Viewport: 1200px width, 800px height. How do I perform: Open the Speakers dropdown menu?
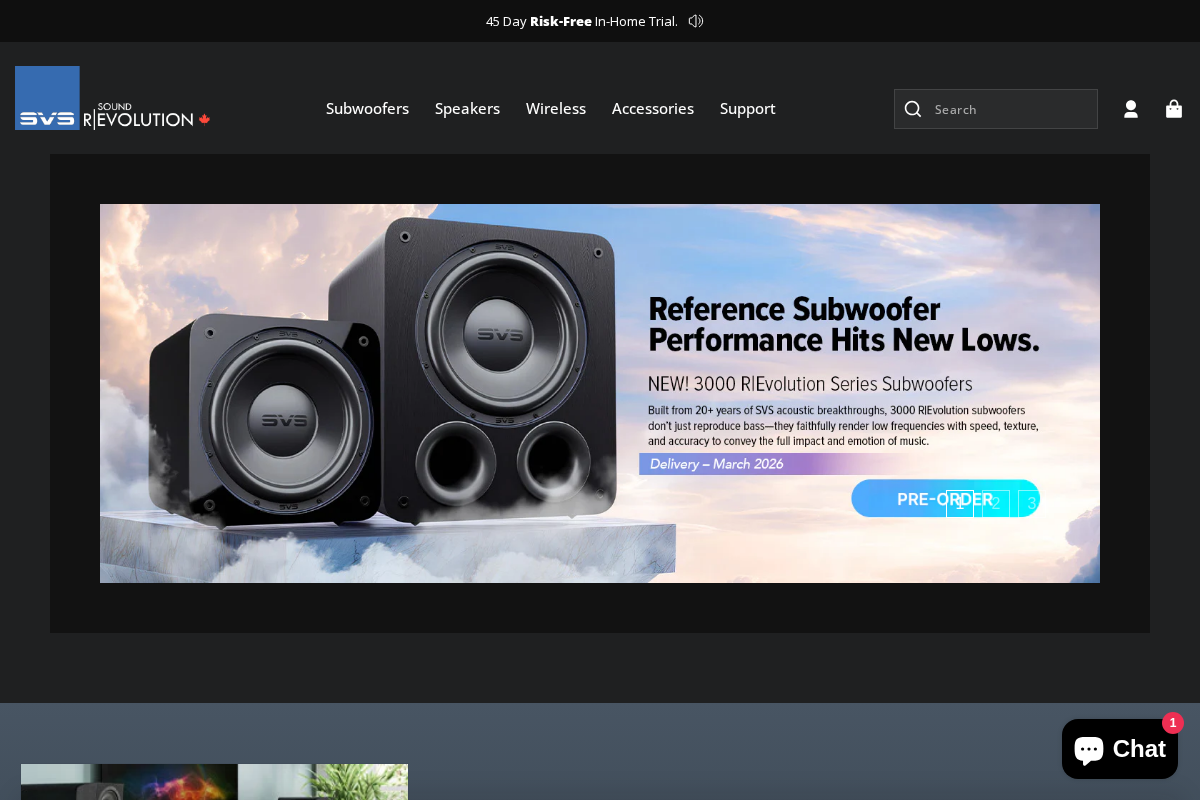(467, 109)
